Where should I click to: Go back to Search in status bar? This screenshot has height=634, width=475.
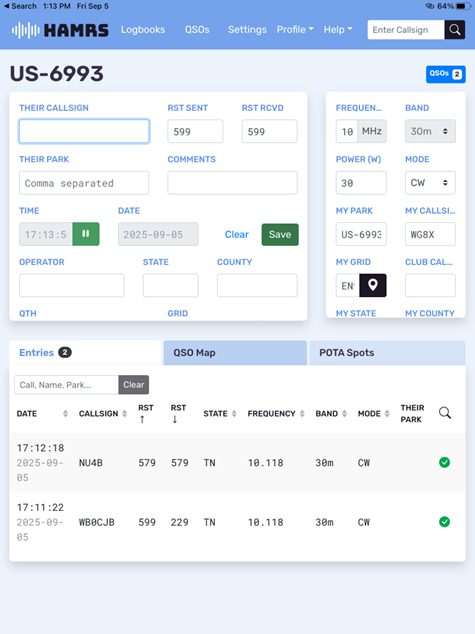20,6
